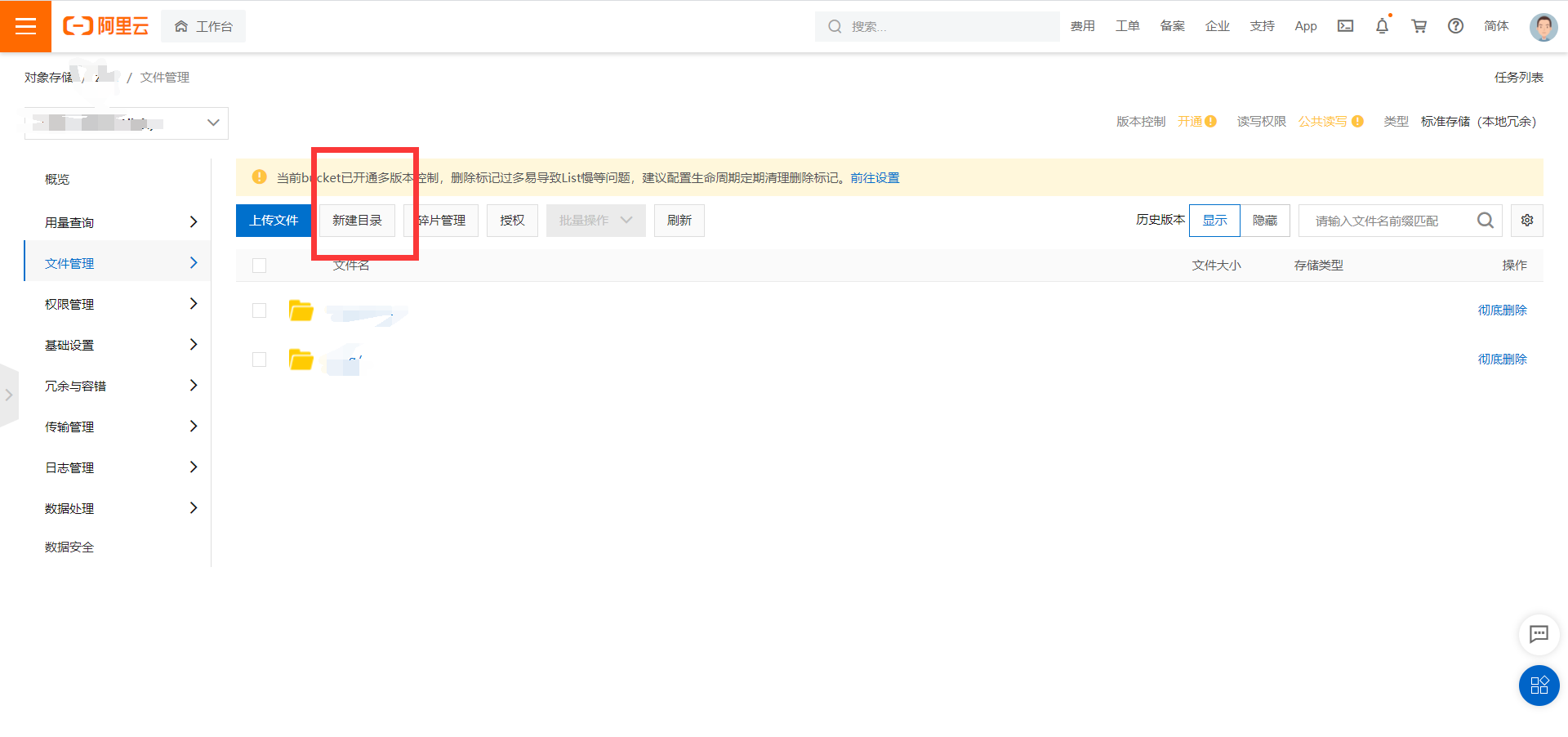Check the select-all files checkbox

tap(259, 265)
